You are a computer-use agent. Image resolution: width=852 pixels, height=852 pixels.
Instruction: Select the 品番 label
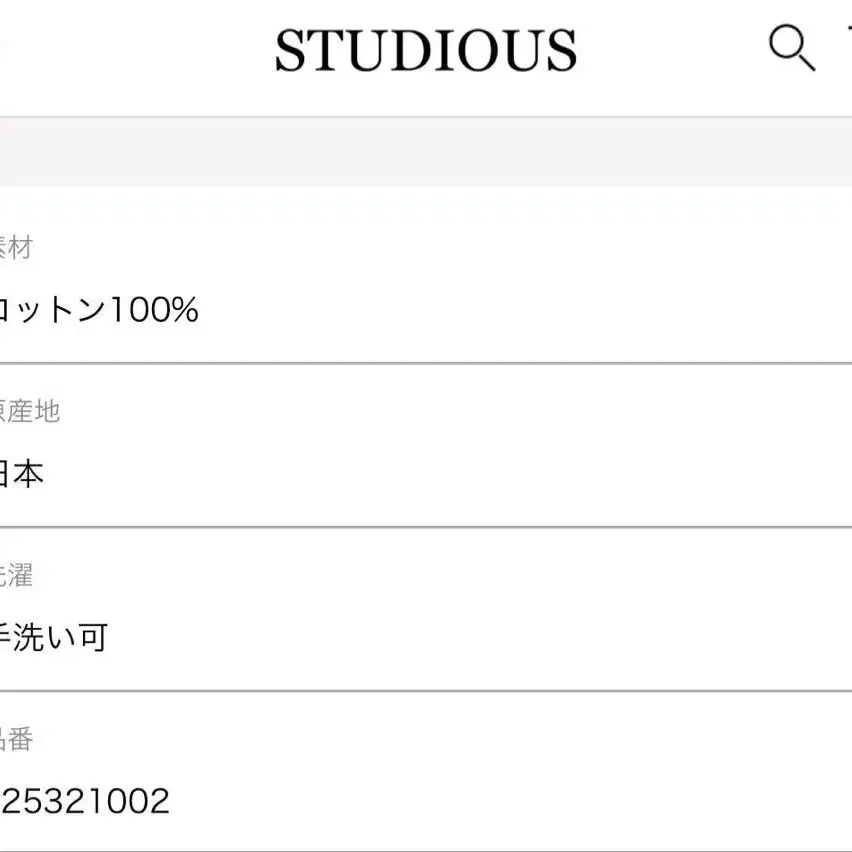16,739
